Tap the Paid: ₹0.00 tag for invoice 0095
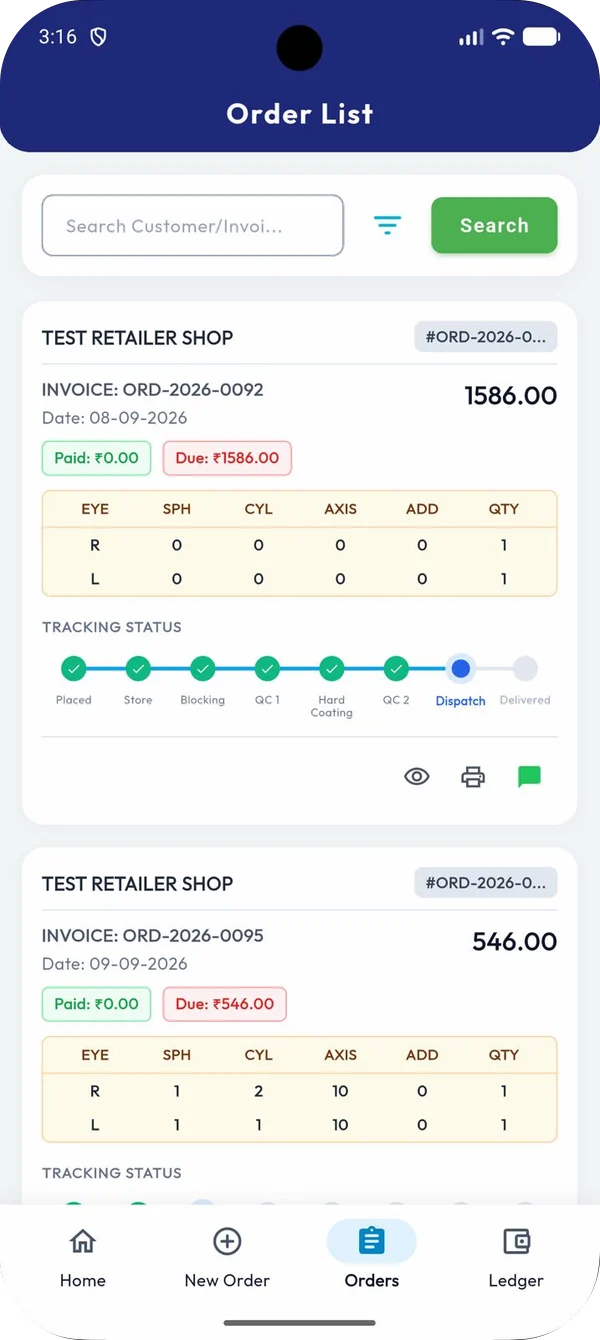 [x=96, y=1004]
